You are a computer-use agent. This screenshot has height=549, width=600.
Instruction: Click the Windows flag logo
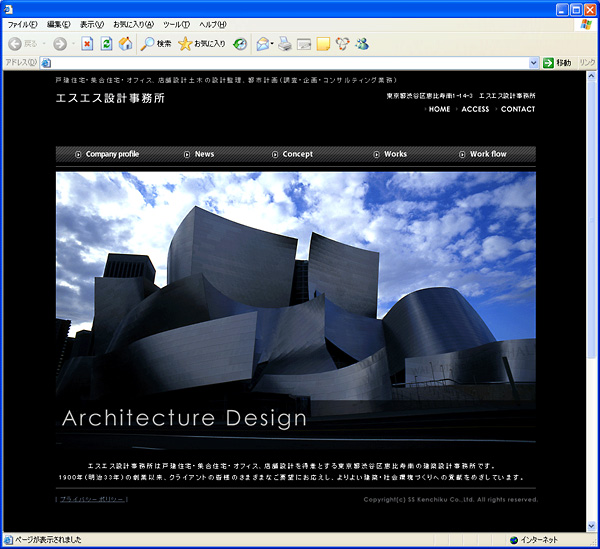point(586,25)
